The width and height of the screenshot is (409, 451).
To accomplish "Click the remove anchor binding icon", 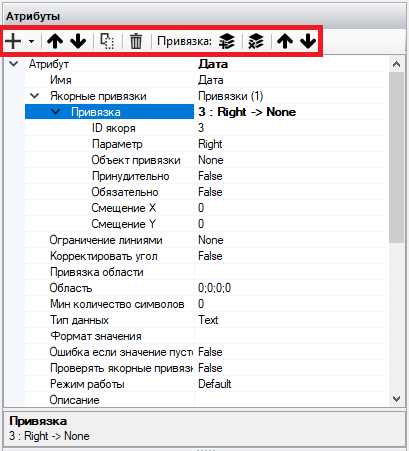I will pyautogui.click(x=256, y=41).
